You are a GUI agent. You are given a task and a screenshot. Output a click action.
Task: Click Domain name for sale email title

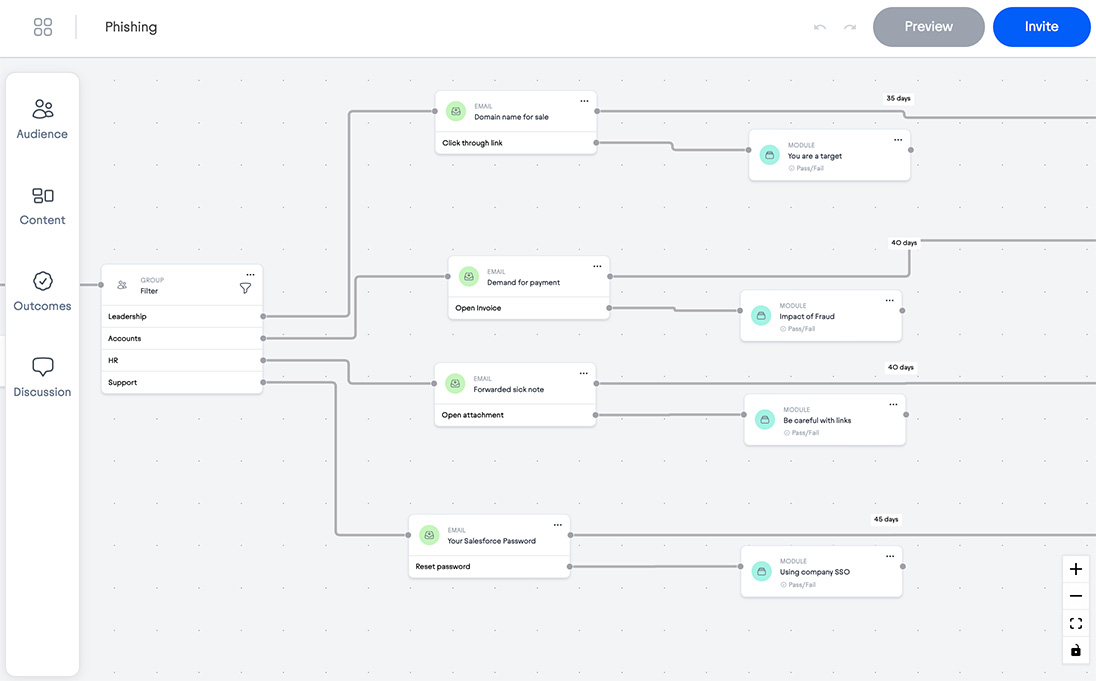click(x=511, y=117)
